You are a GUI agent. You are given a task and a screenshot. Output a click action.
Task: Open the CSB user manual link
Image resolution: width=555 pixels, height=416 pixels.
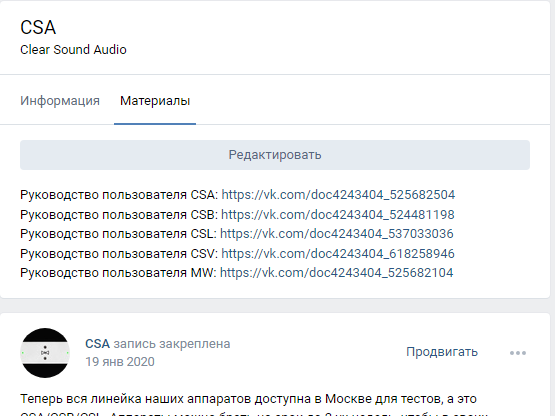click(x=338, y=215)
